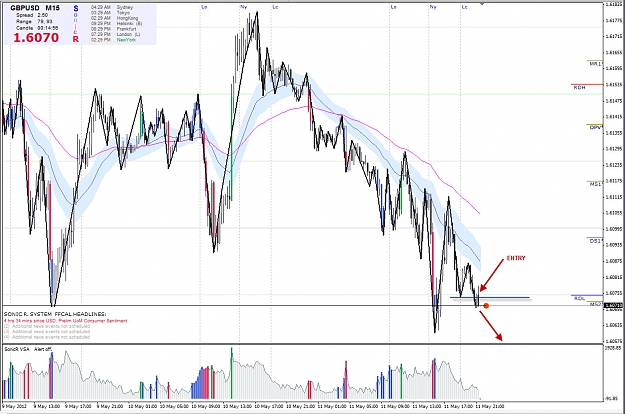Image resolution: width=625 pixels, height=414 pixels.
Task: Click the 11 May 05:00 time label
Action: tap(363, 406)
